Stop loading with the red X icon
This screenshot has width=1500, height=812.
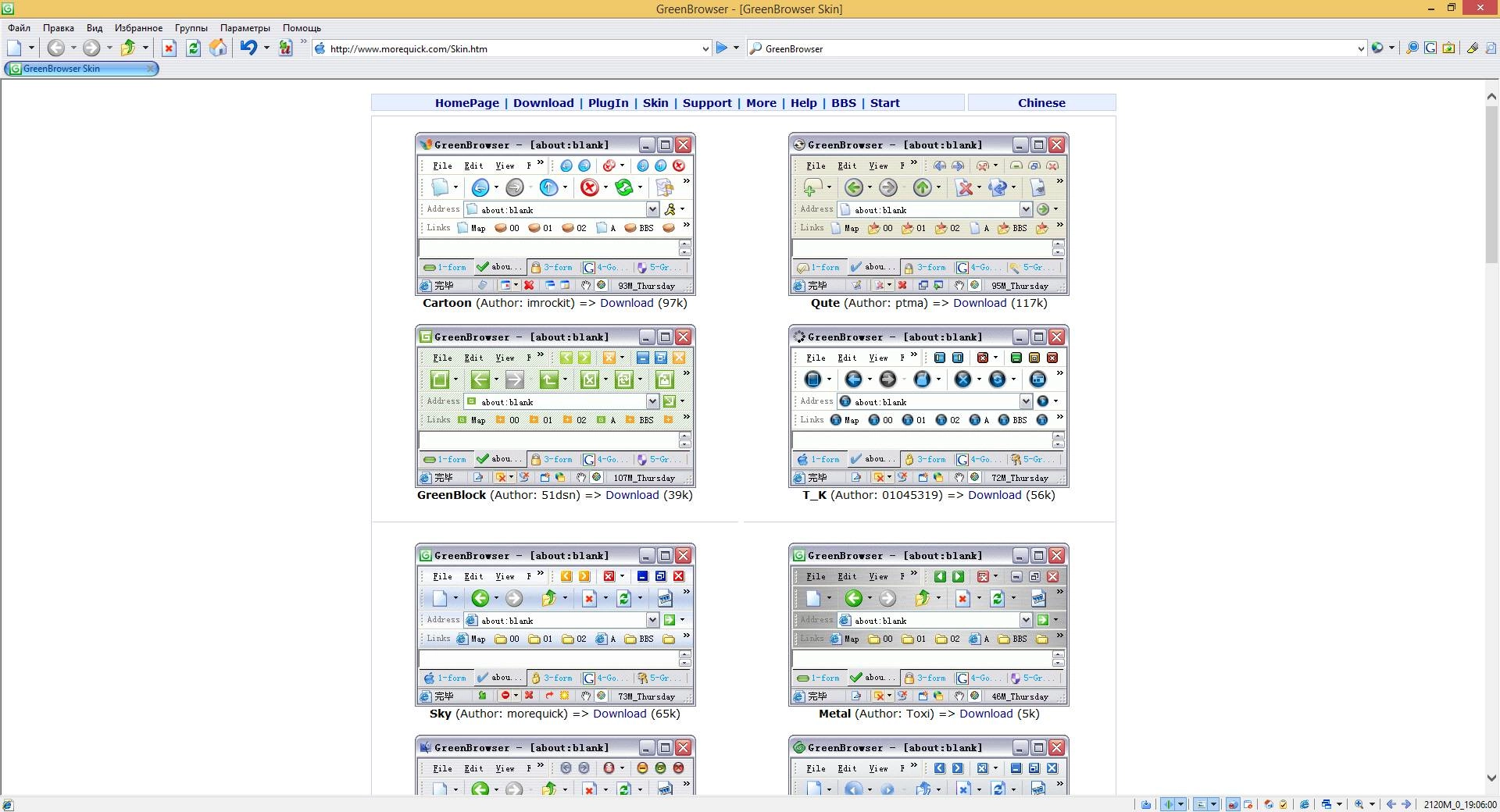click(169, 48)
